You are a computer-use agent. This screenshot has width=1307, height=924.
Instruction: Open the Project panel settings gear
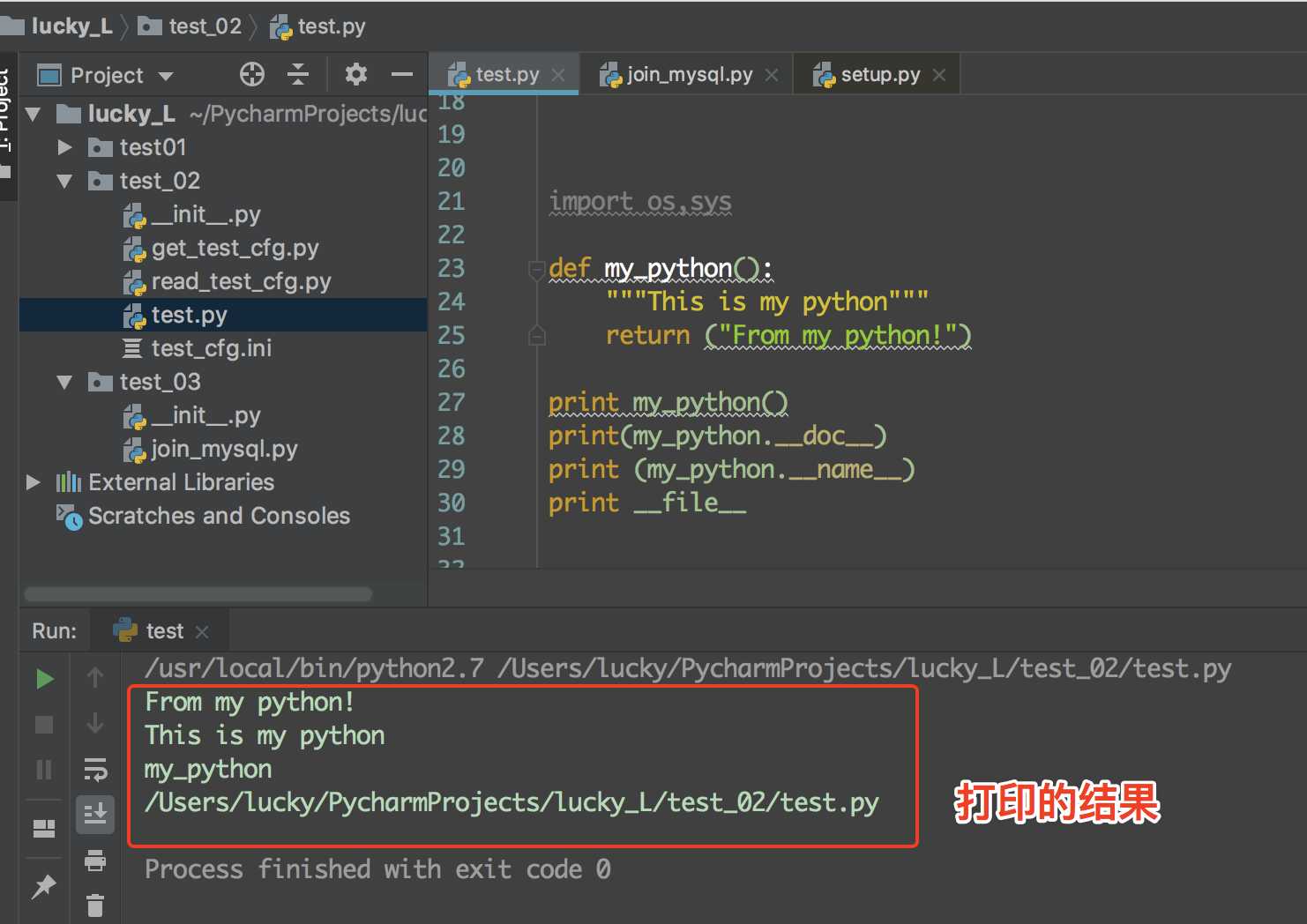(x=356, y=74)
